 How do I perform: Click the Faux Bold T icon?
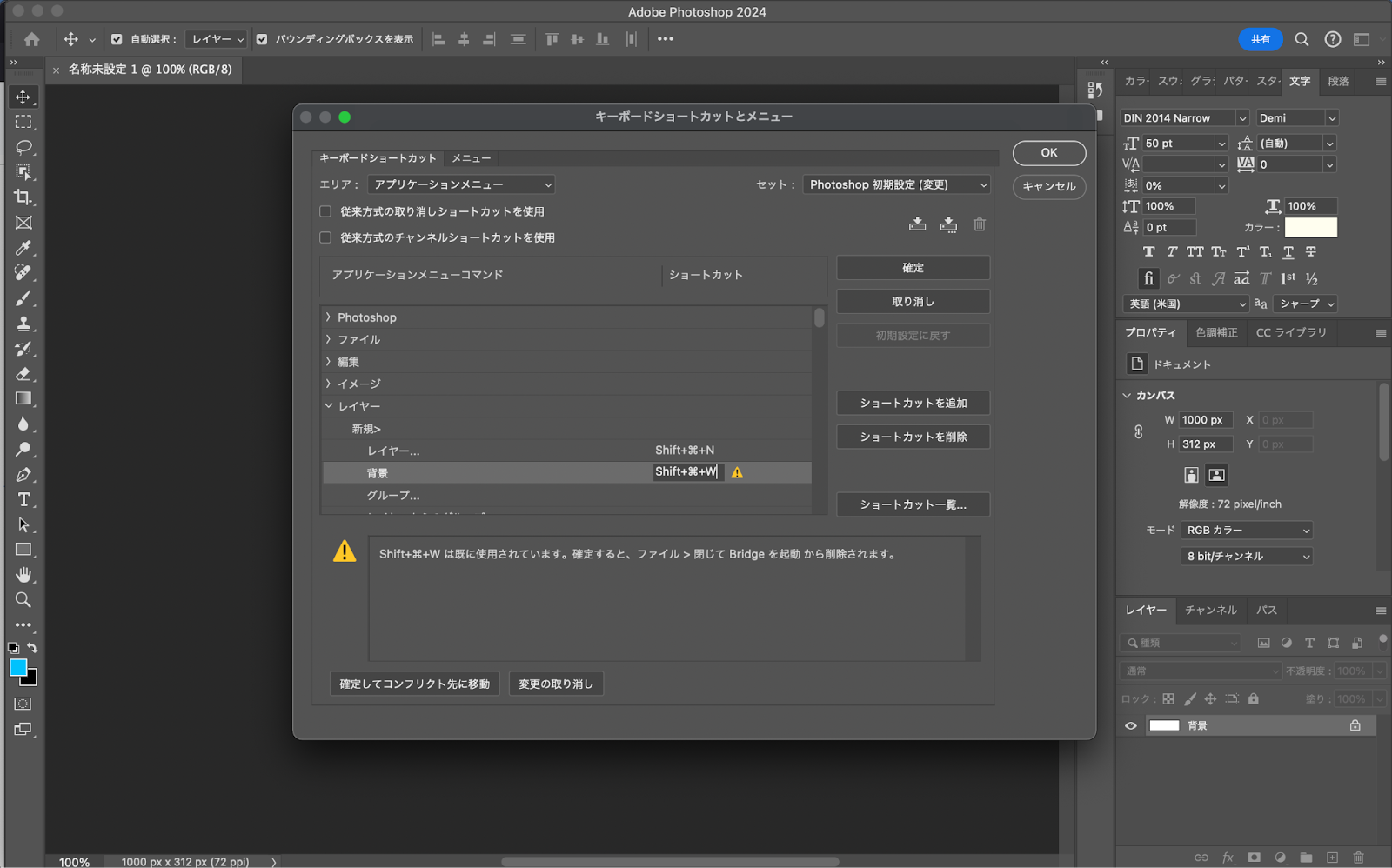pyautogui.click(x=1148, y=252)
